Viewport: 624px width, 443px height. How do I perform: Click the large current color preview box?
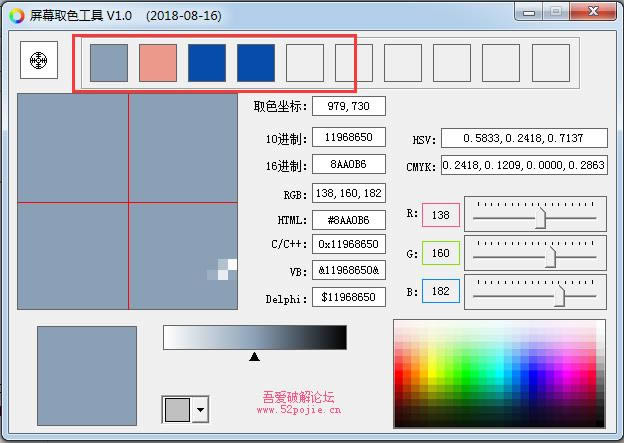coord(87,375)
